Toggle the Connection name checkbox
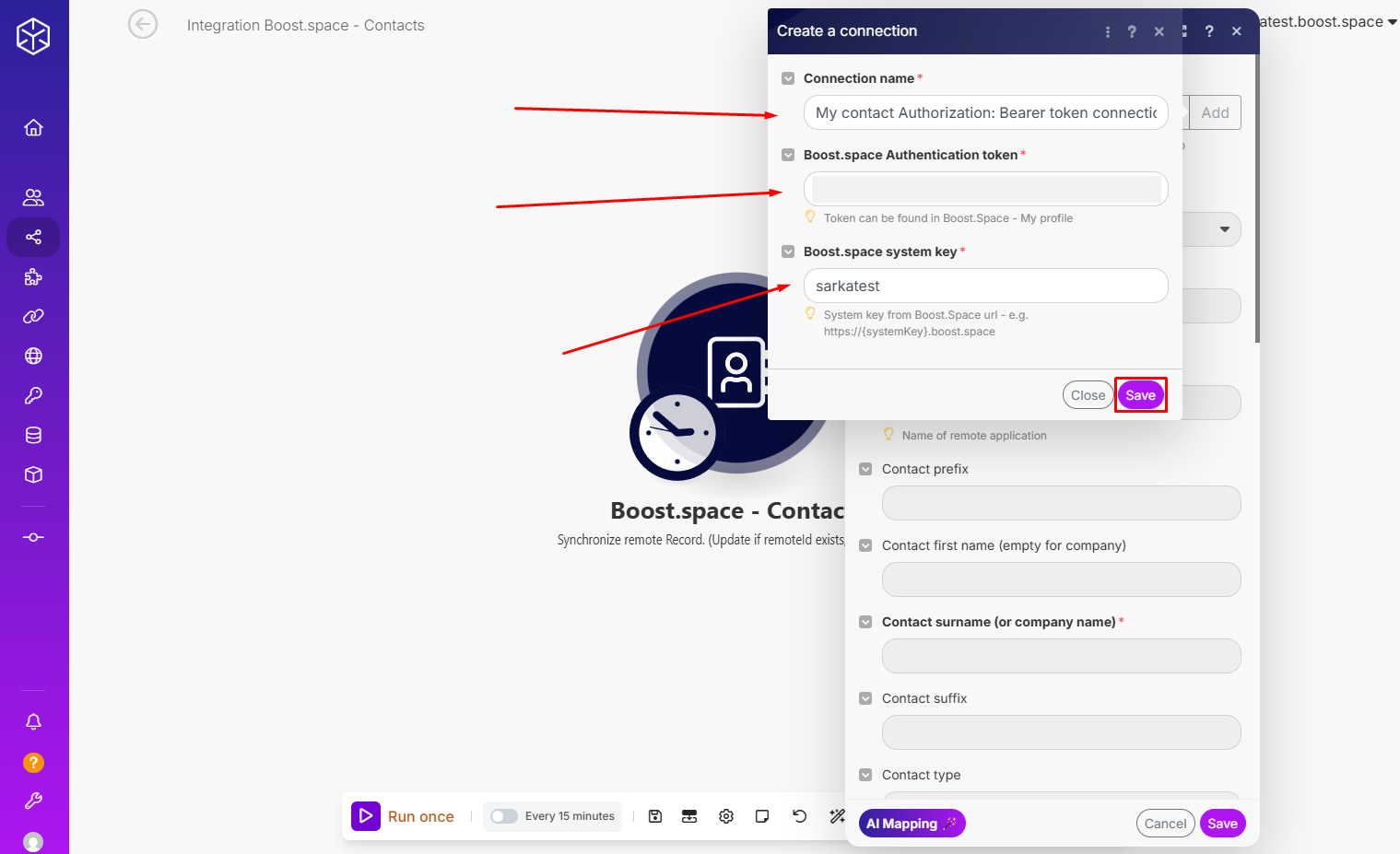 (x=788, y=78)
